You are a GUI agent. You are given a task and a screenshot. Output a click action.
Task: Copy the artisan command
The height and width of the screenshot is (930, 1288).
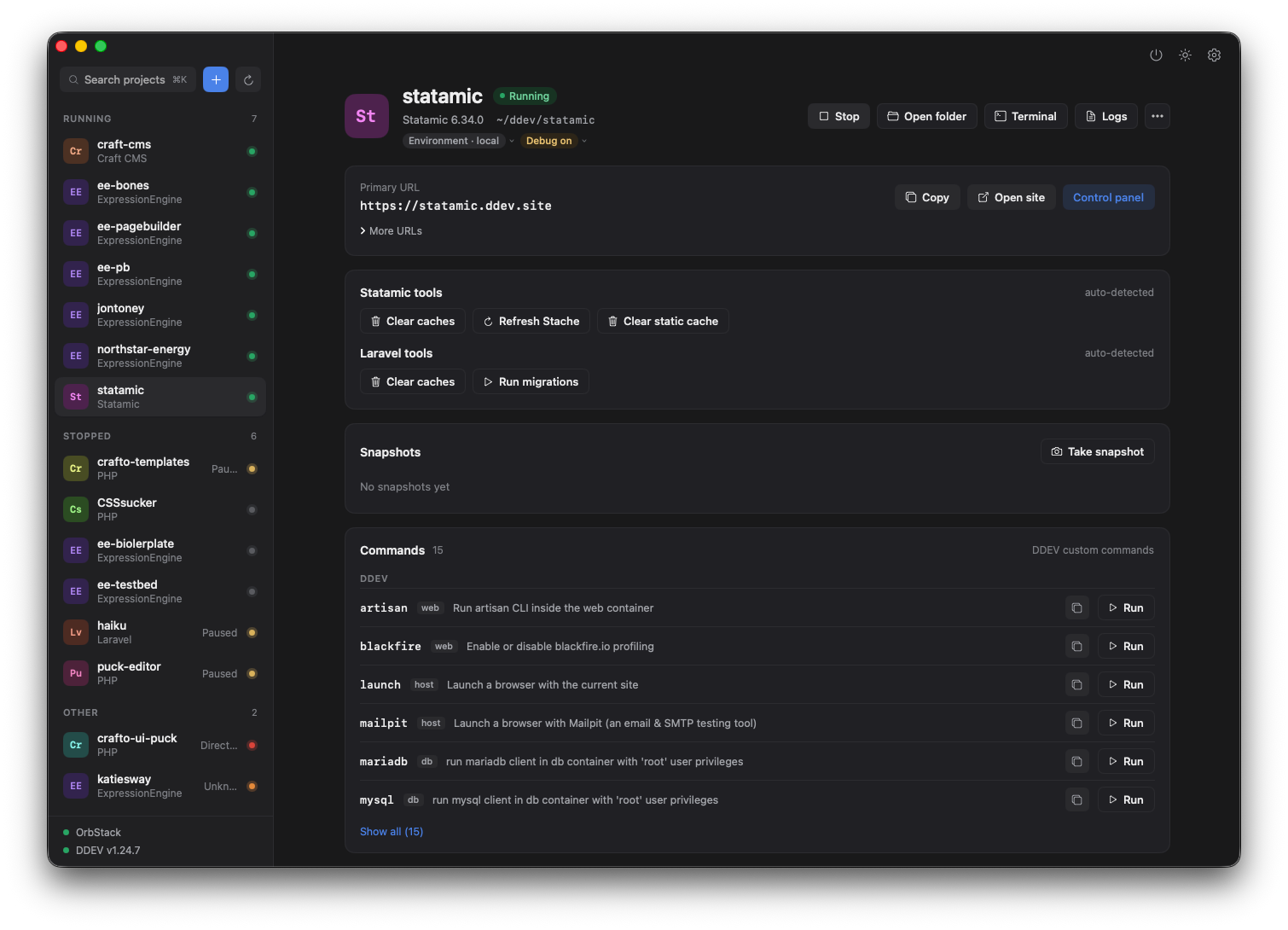1076,607
